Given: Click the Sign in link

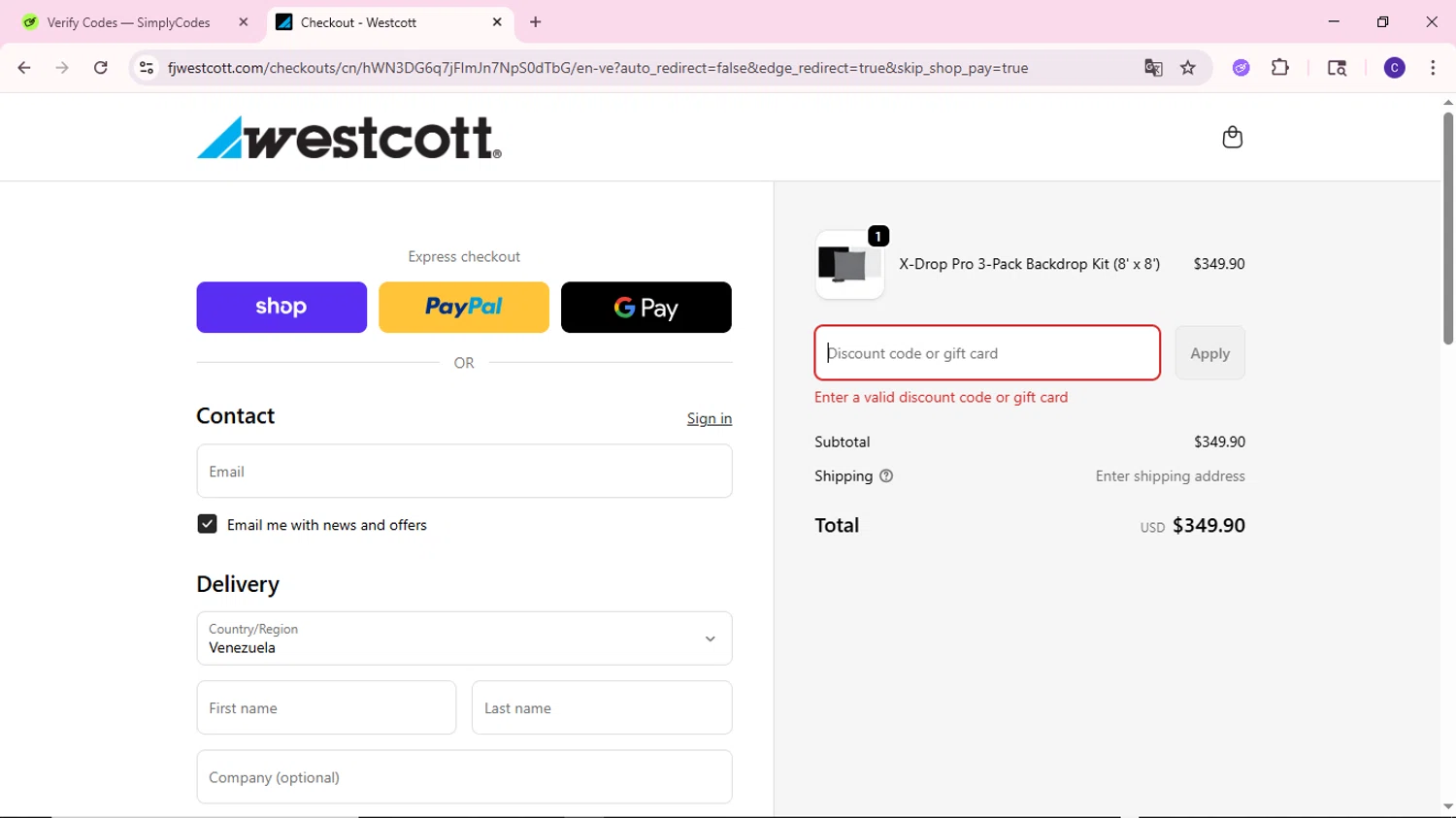Looking at the screenshot, I should 710,418.
